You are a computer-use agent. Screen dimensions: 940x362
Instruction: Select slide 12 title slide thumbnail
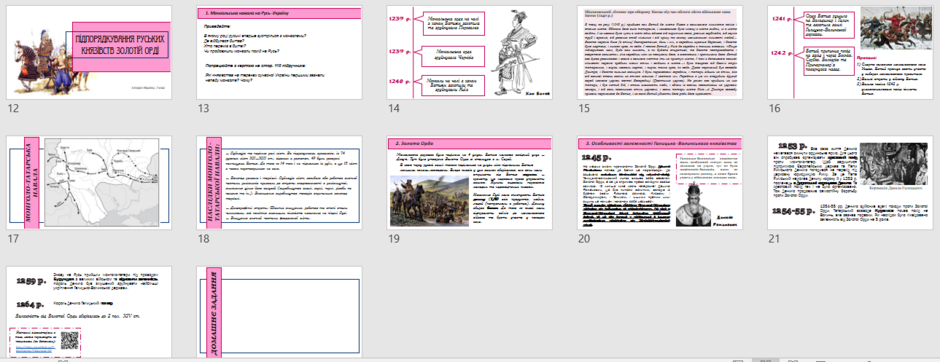[x=89, y=52]
